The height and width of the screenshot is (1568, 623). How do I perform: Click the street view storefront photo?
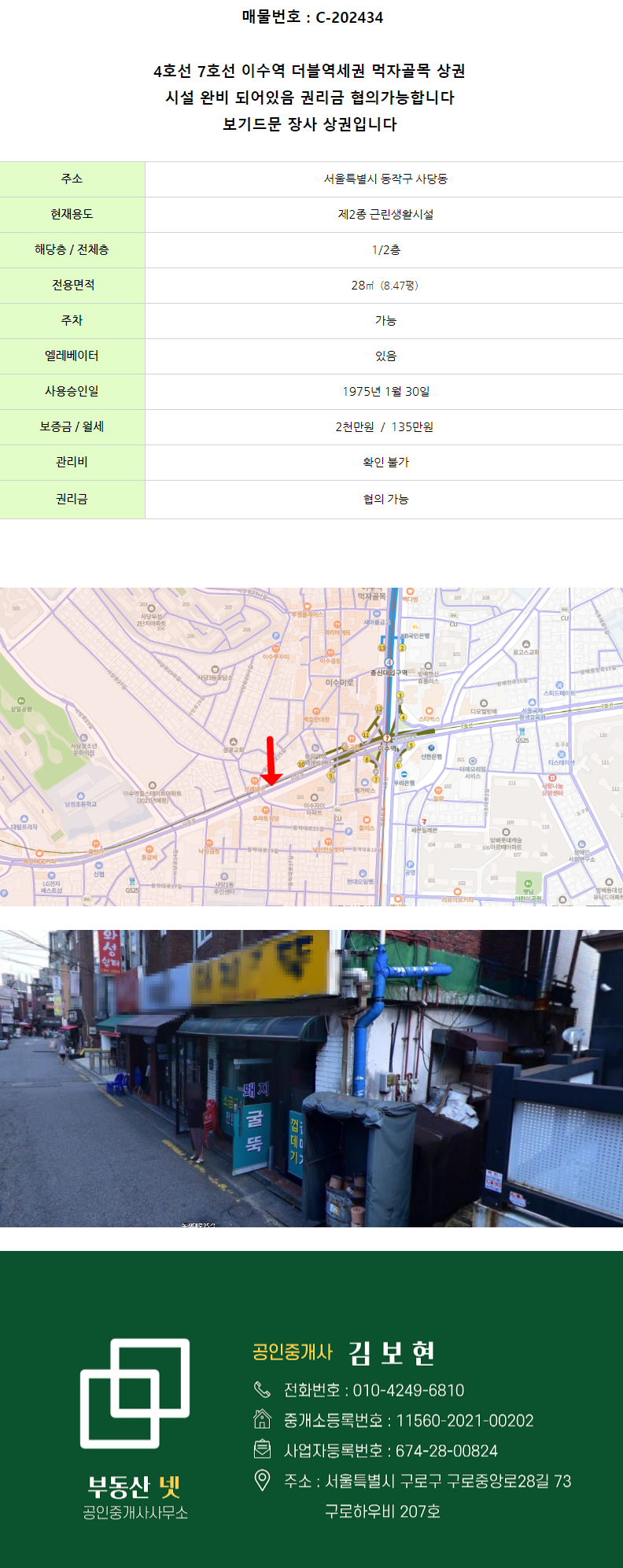pos(311,1078)
